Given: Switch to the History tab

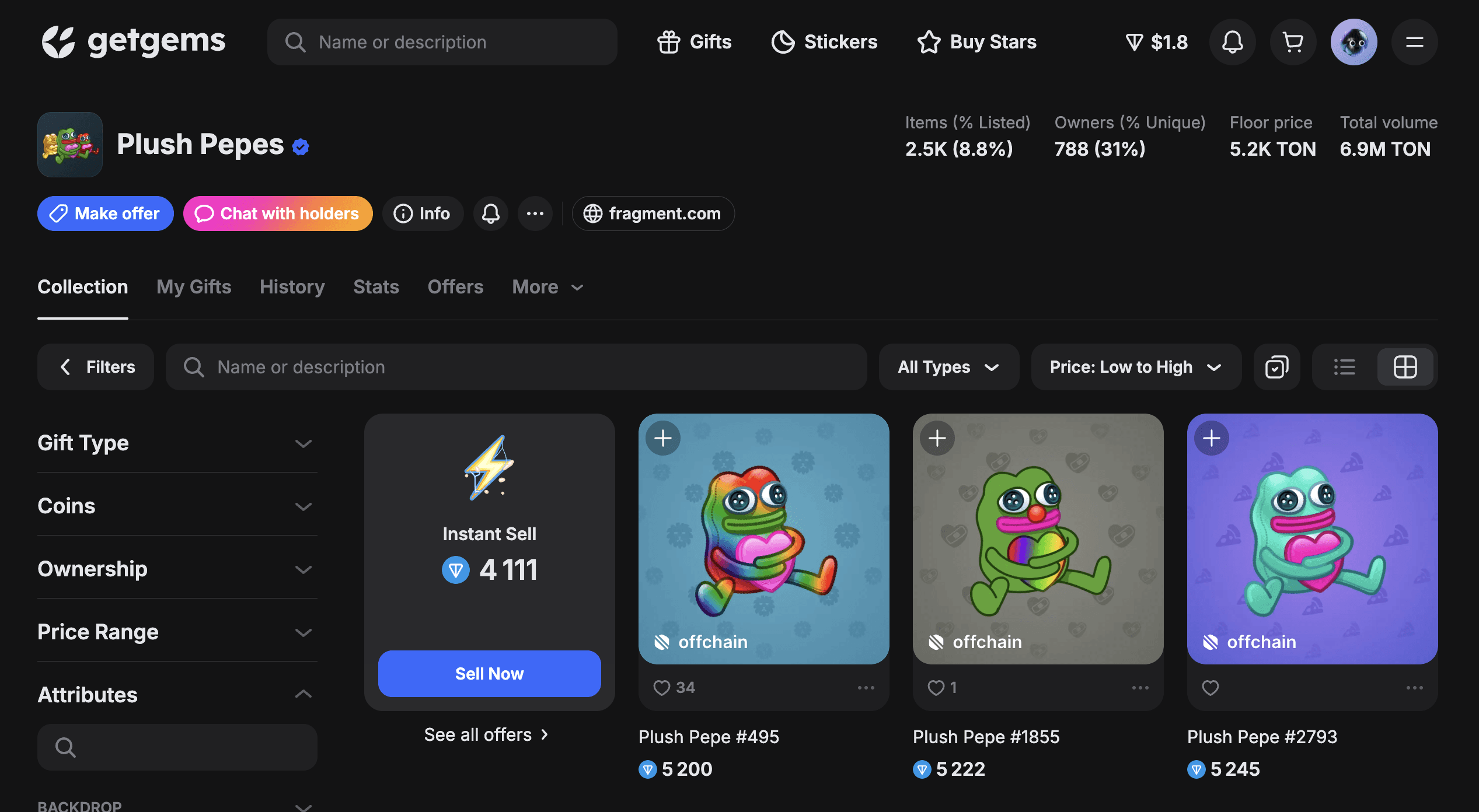Looking at the screenshot, I should (292, 287).
